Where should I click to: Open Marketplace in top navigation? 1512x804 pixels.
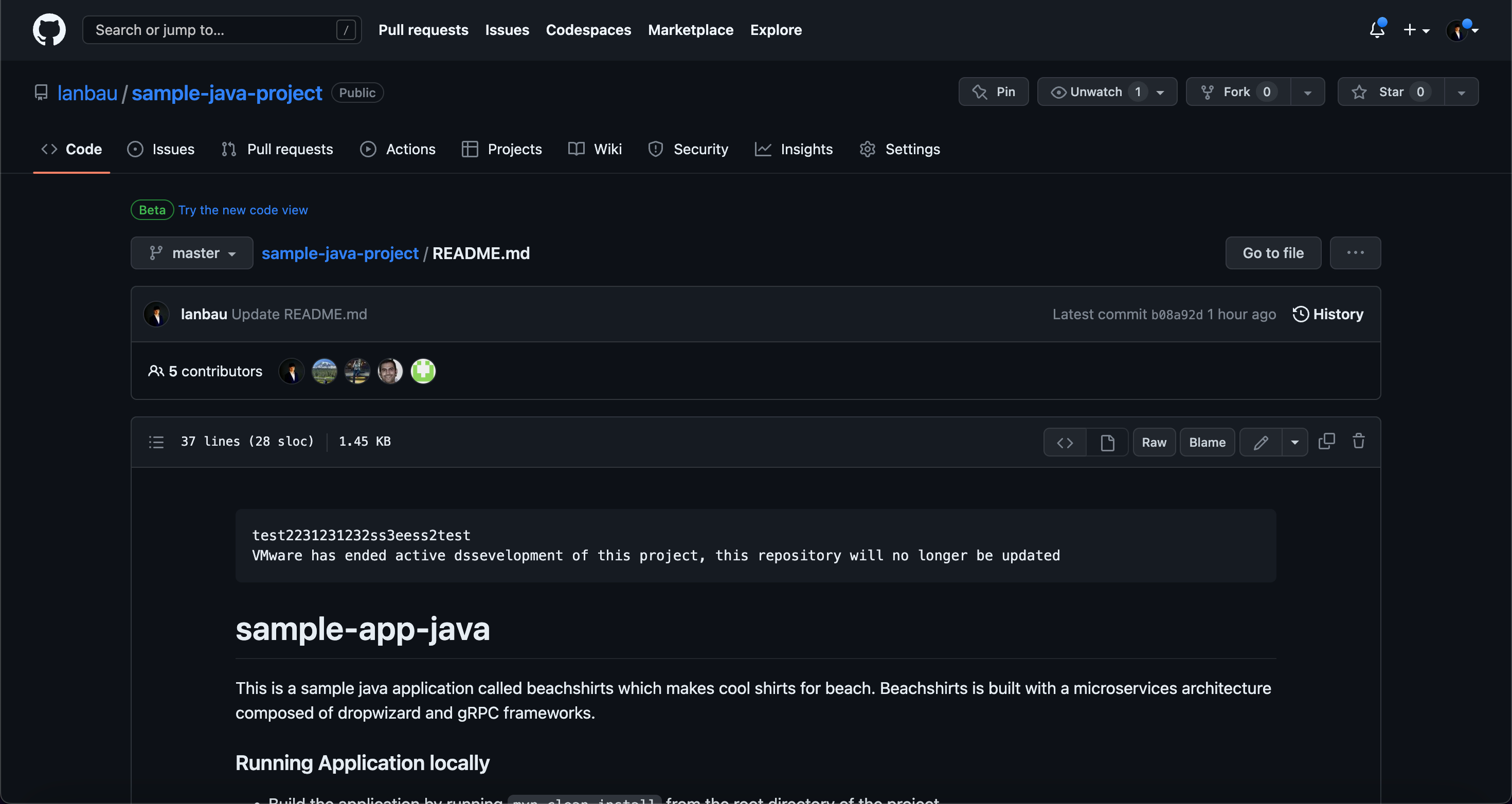[x=690, y=29]
